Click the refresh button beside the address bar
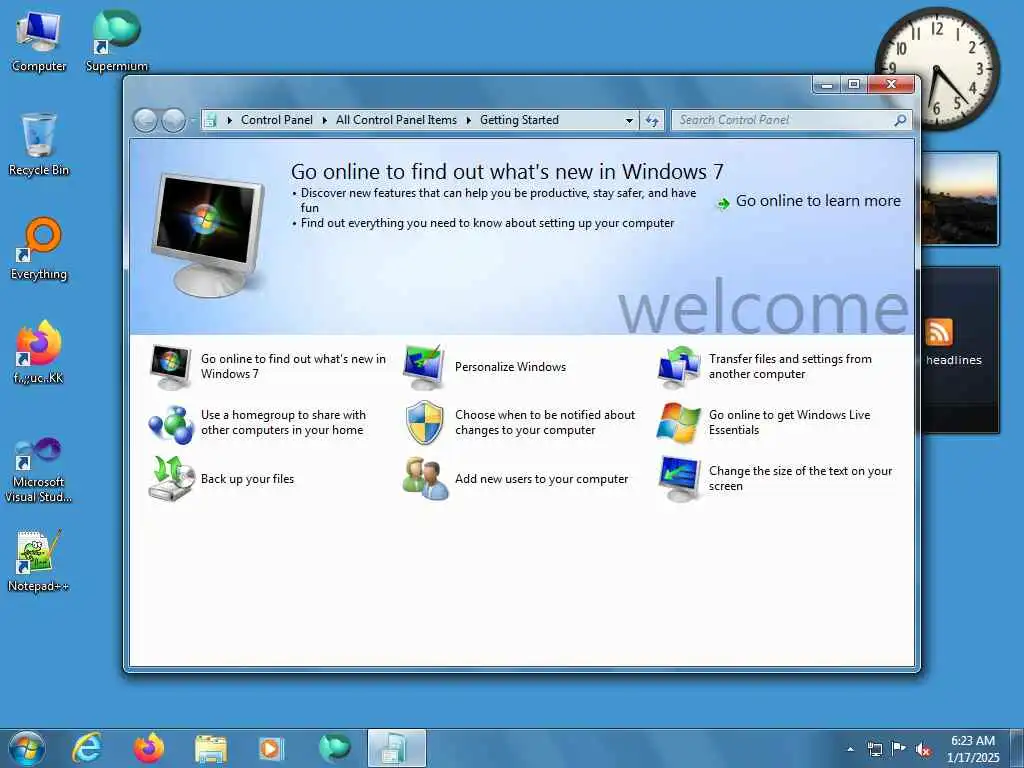This screenshot has height=768, width=1024. tap(652, 120)
